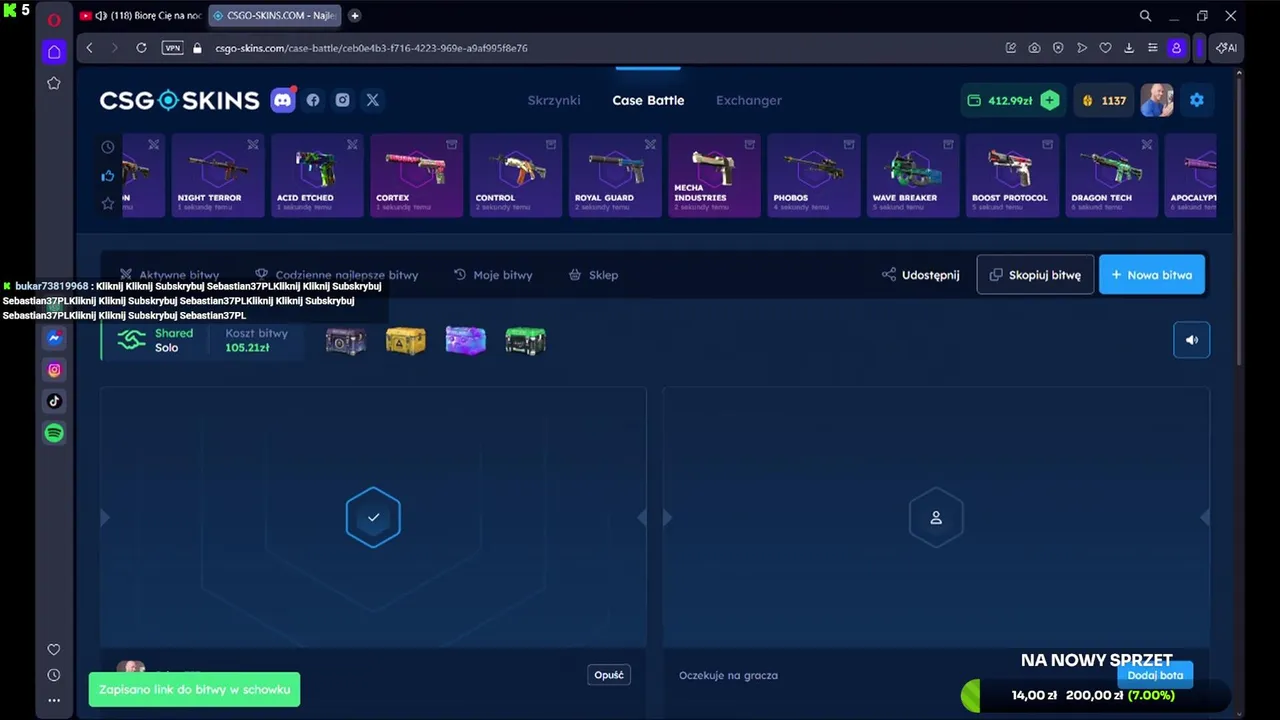This screenshot has height=720, width=1280.
Task: Open Messenger in Opera sidebar
Action: (54, 338)
